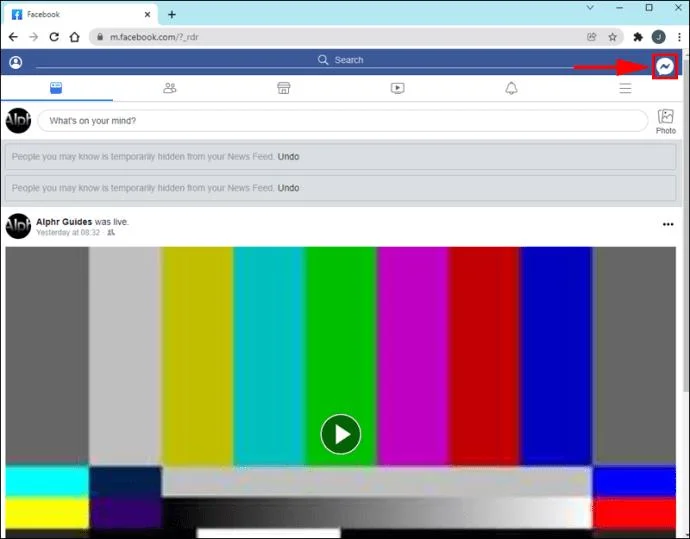Screen dimensions: 690x539
Task: Open the browser Extensions puzzle icon
Action: click(x=638, y=37)
